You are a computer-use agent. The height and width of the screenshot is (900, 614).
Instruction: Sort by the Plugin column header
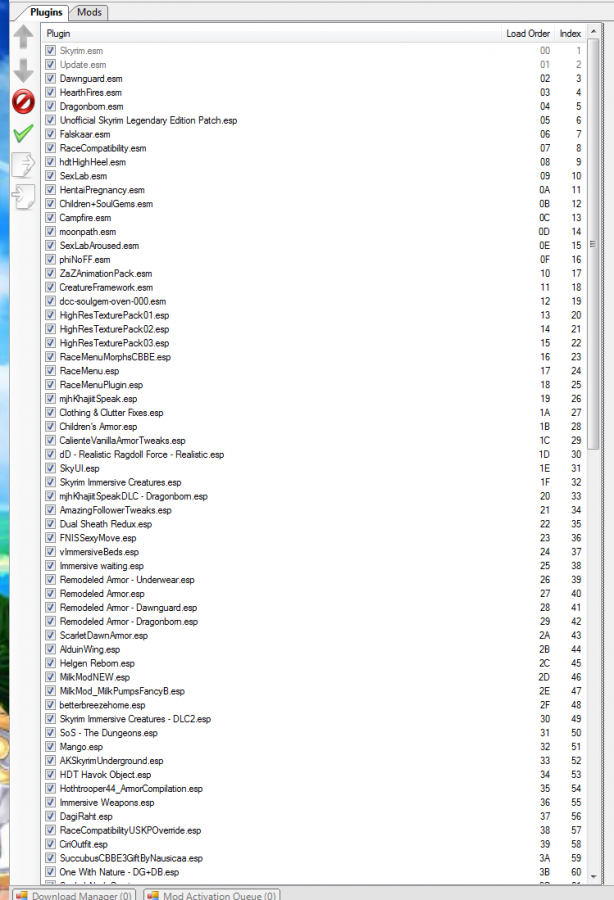click(x=272, y=34)
